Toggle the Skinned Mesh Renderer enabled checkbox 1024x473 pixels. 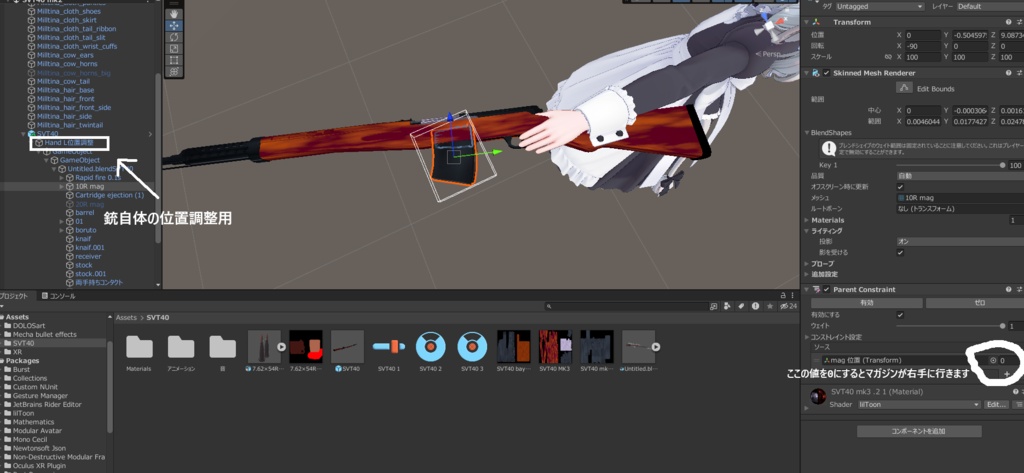click(x=827, y=73)
